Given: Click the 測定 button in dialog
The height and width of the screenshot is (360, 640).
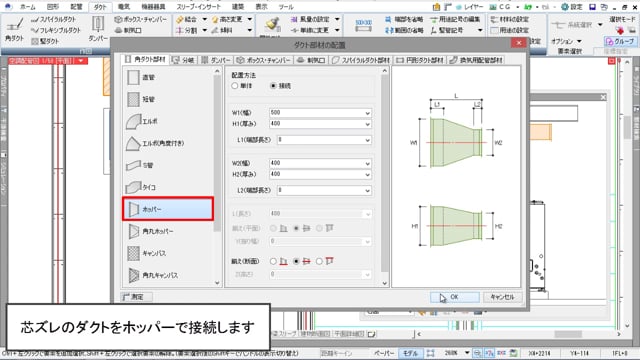Looking at the screenshot, I should [x=137, y=297].
